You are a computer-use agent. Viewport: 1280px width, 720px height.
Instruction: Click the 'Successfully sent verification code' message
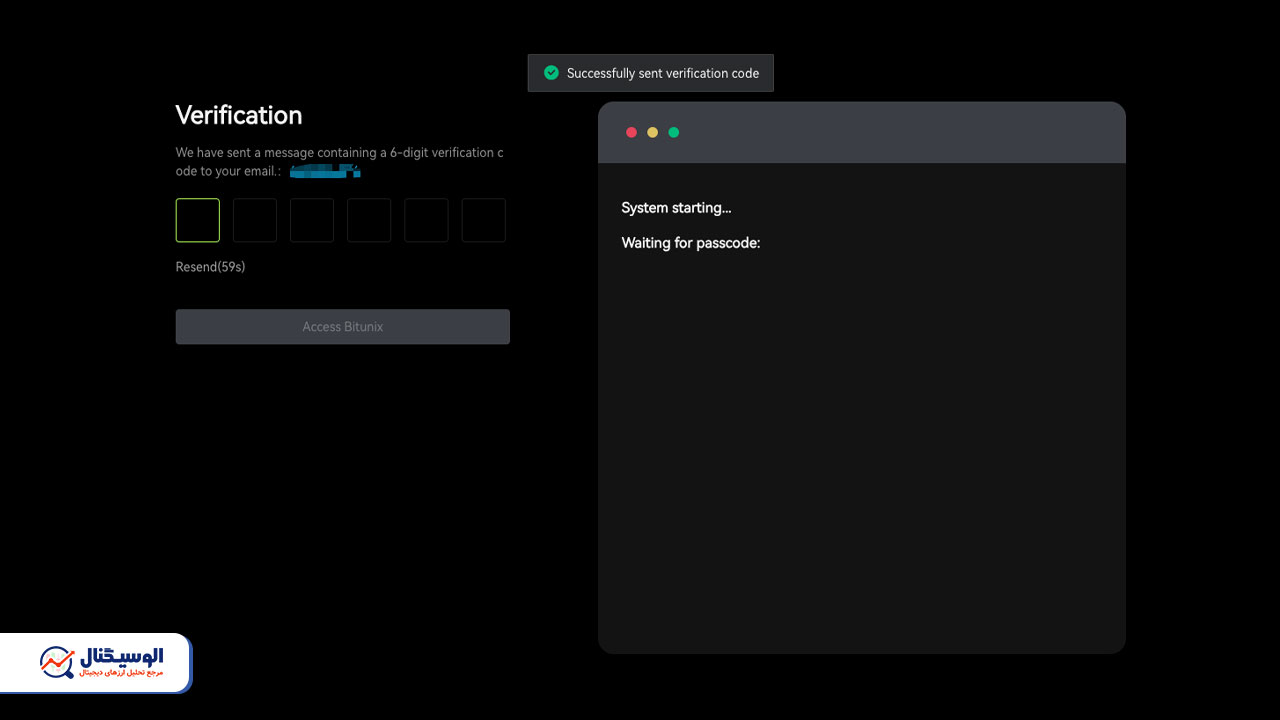(x=663, y=73)
